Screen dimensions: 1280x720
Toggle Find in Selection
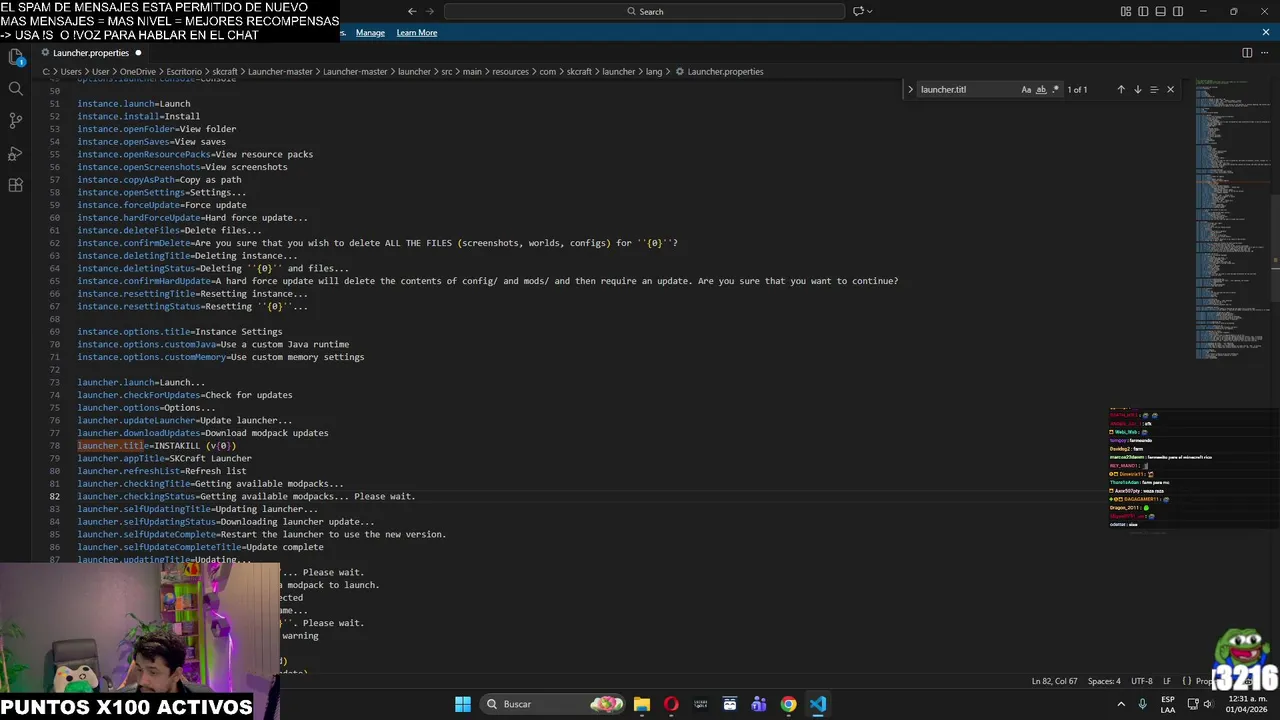point(1154,89)
